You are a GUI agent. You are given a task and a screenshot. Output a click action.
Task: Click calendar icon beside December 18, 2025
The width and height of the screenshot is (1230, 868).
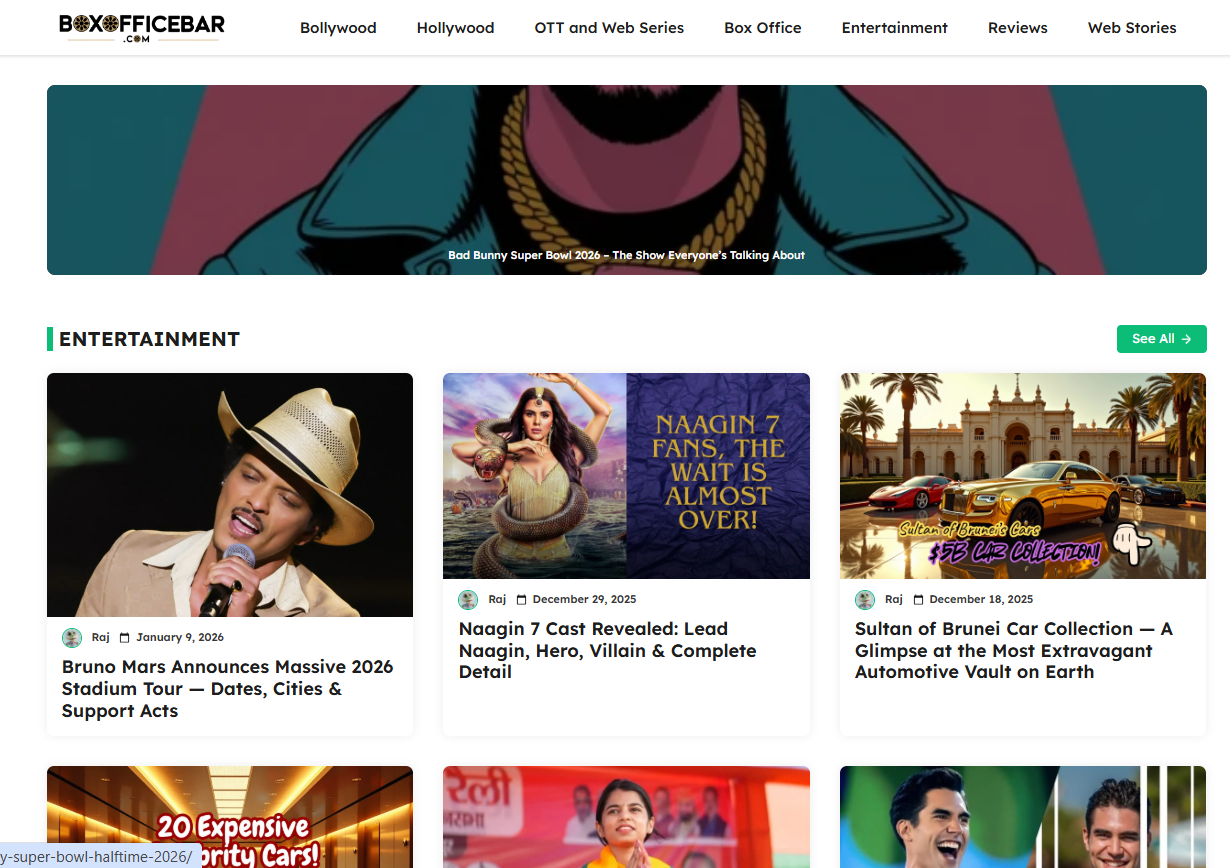tap(918, 600)
